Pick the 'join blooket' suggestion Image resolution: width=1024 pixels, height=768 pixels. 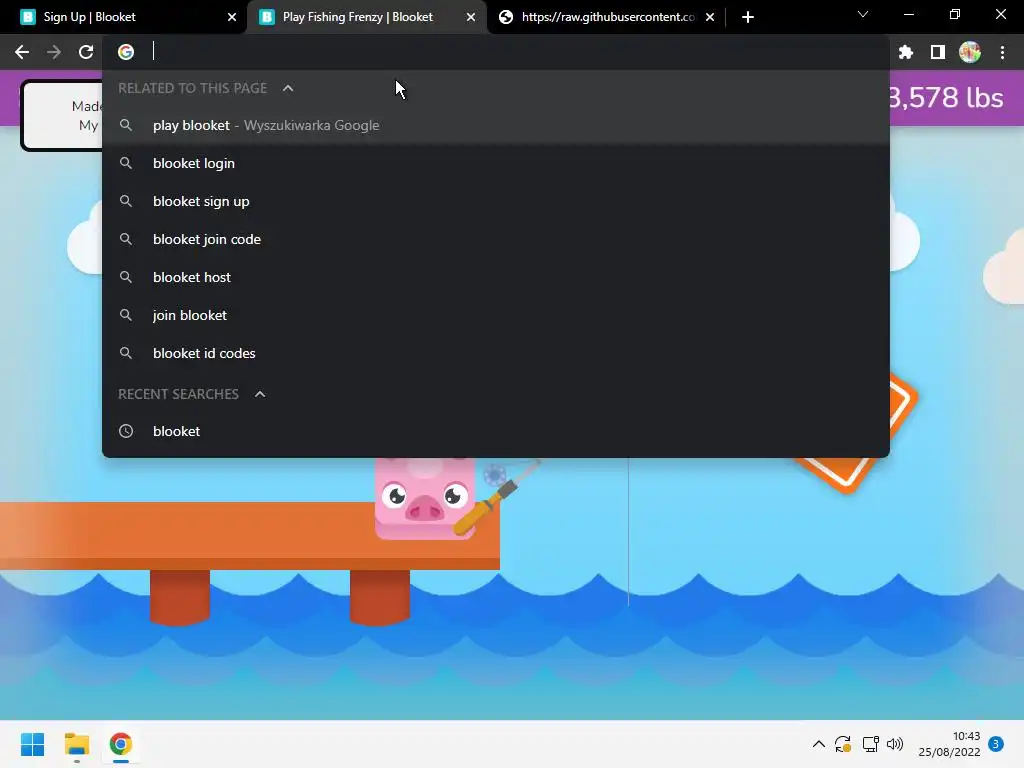tap(496, 315)
